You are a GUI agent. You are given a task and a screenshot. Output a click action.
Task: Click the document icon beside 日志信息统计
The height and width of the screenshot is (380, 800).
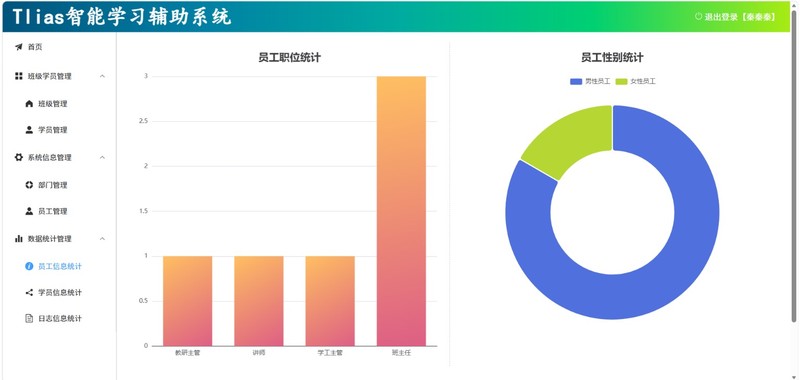(x=29, y=318)
